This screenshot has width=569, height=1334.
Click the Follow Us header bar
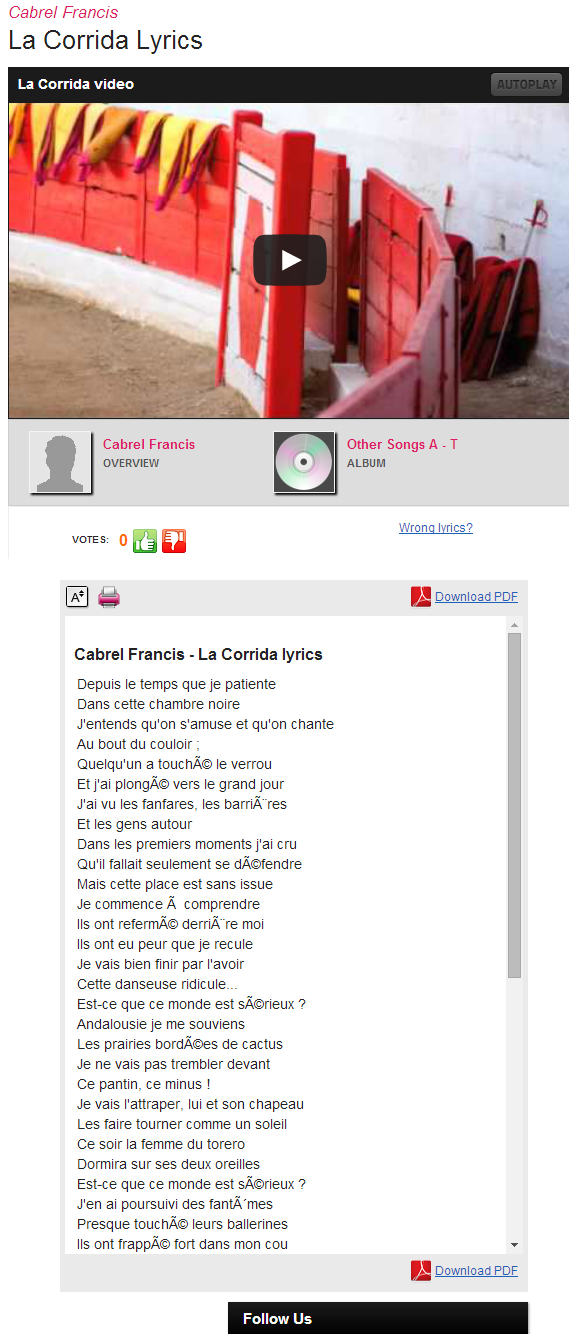[378, 1318]
